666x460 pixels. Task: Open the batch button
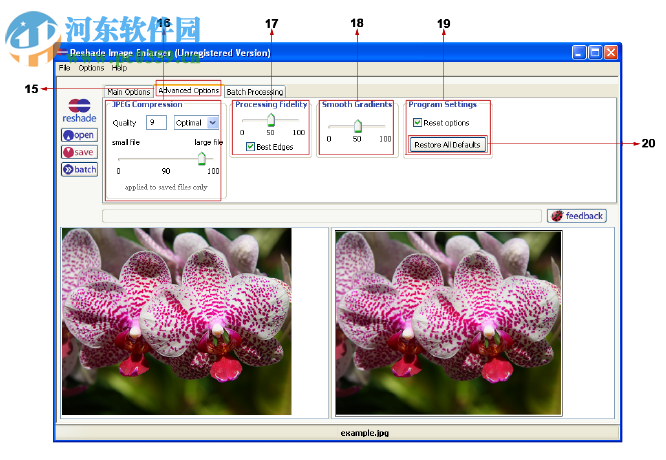(79, 169)
